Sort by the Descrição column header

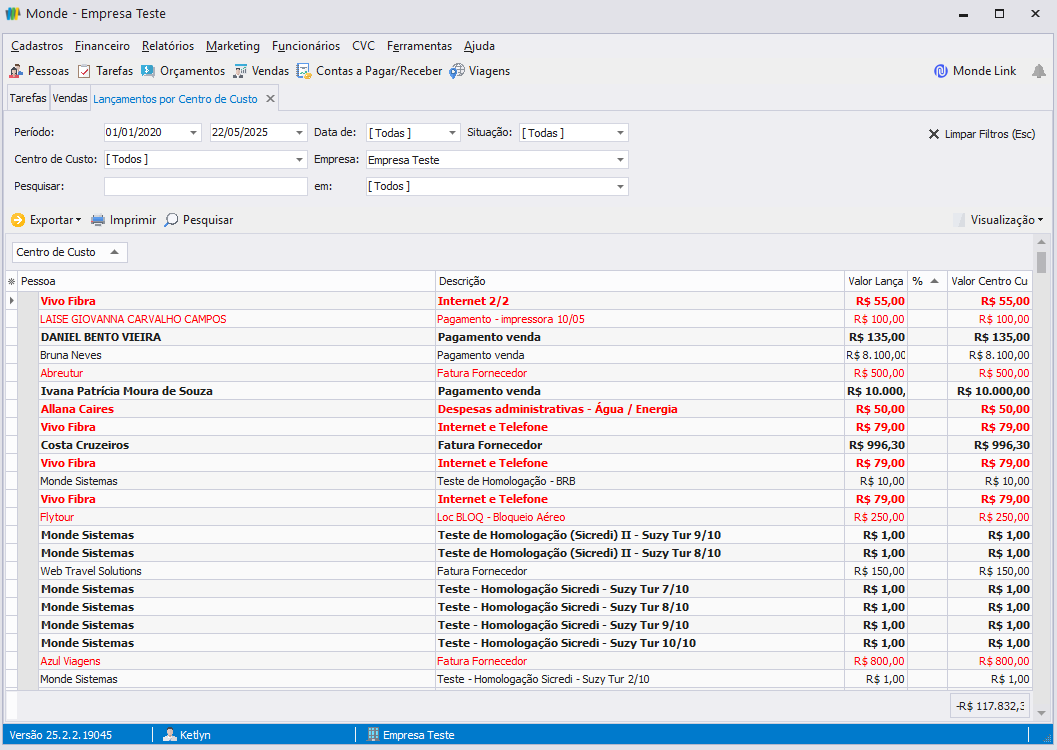(640, 281)
